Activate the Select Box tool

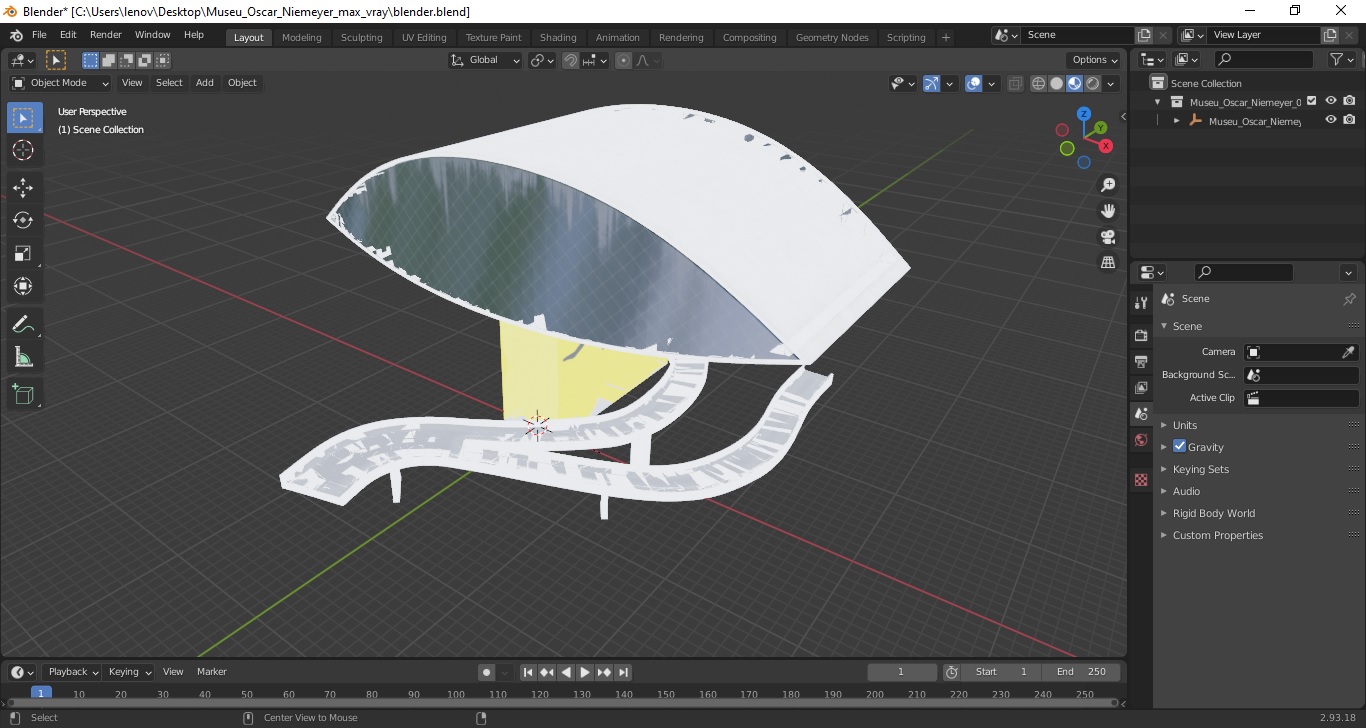(x=23, y=118)
